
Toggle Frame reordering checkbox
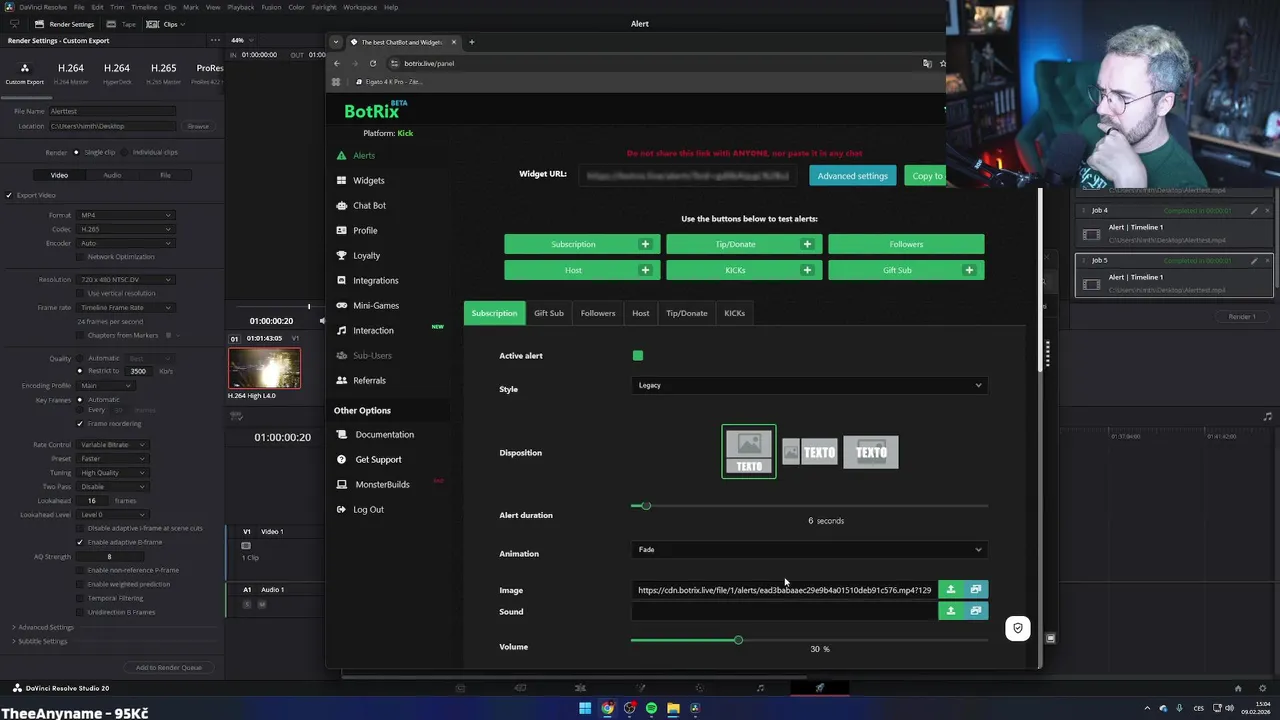[x=80, y=423]
